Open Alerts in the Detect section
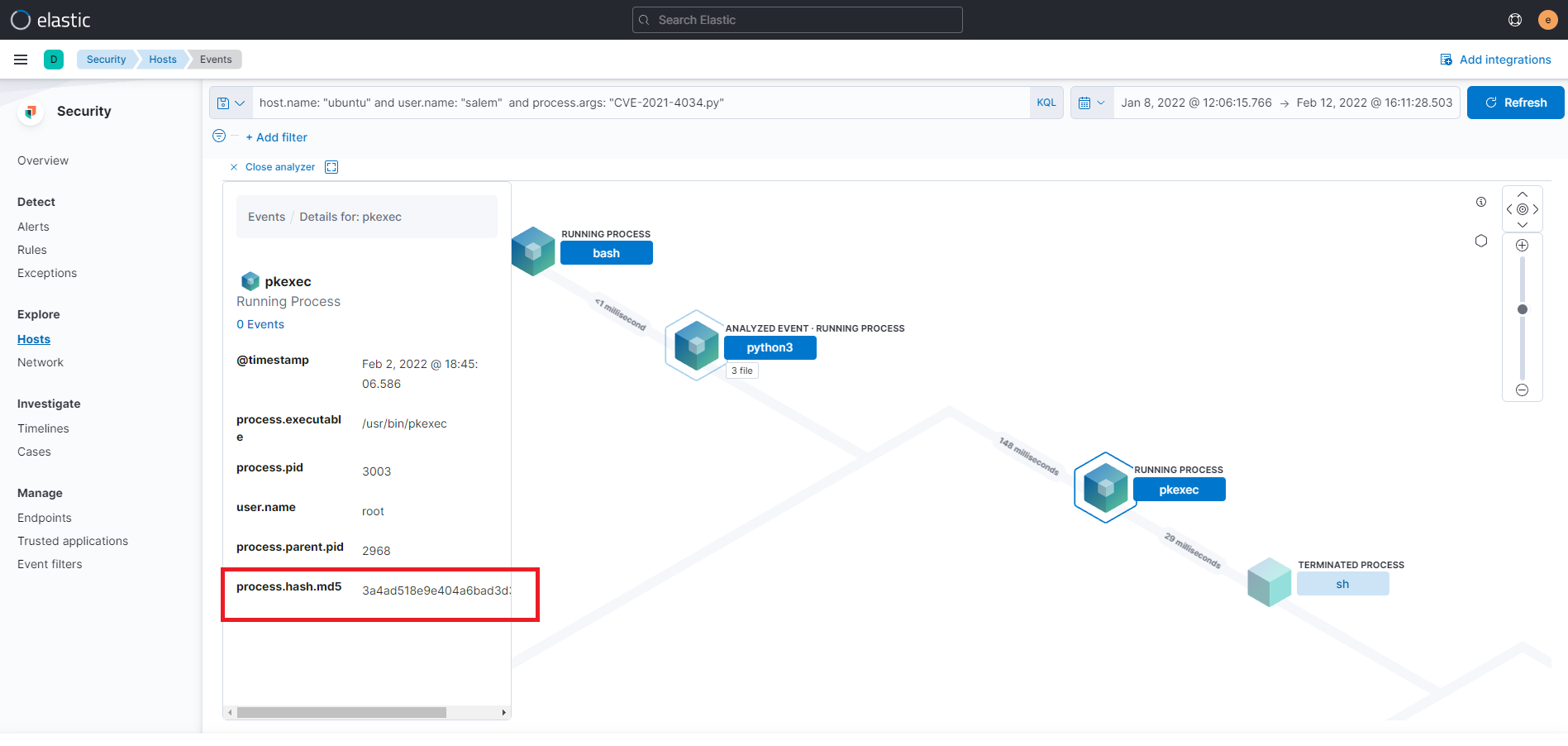This screenshot has width=1568, height=746. 33,227
